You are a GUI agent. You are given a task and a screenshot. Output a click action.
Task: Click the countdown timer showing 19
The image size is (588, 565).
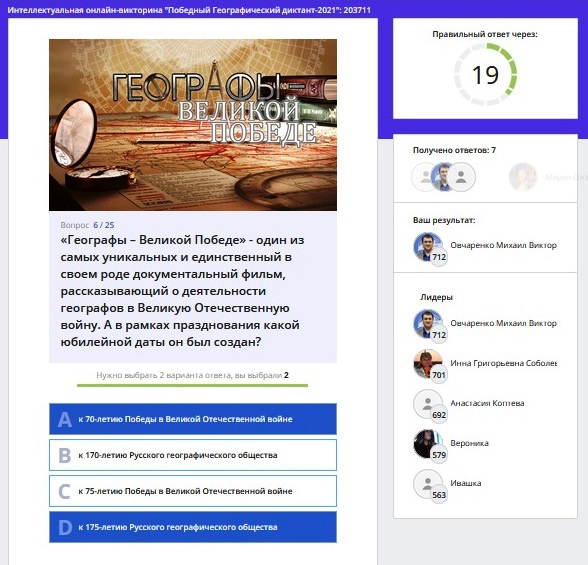click(485, 75)
